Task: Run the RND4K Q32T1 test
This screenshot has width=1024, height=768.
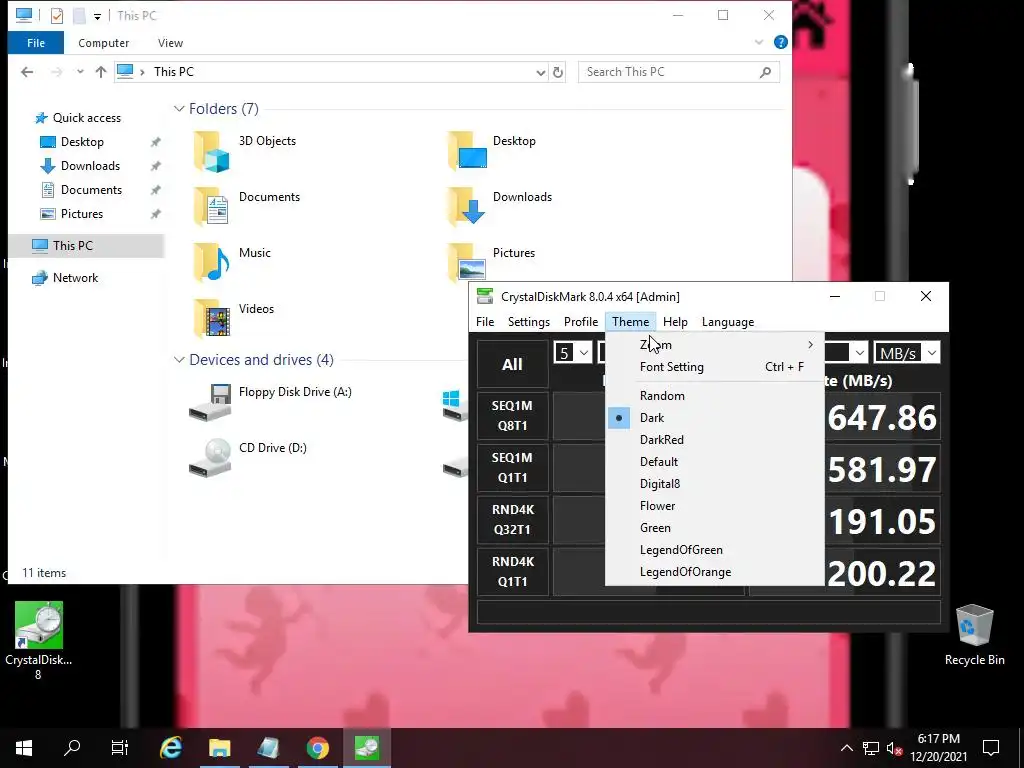Action: (x=513, y=520)
